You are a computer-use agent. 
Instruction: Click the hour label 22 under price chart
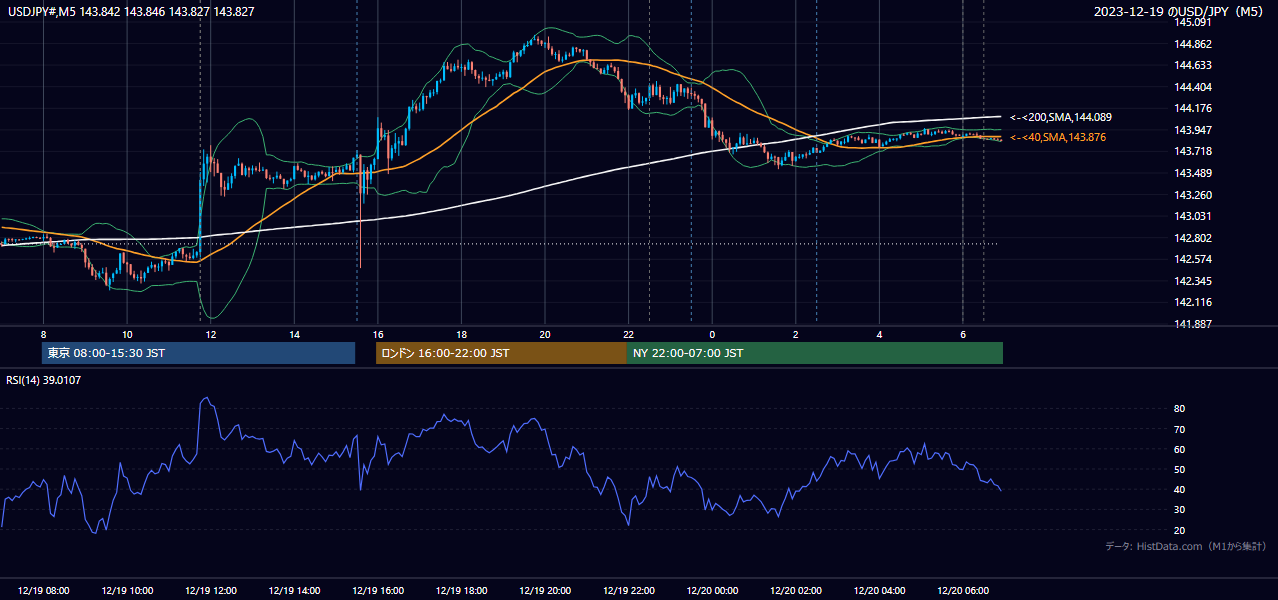click(628, 334)
